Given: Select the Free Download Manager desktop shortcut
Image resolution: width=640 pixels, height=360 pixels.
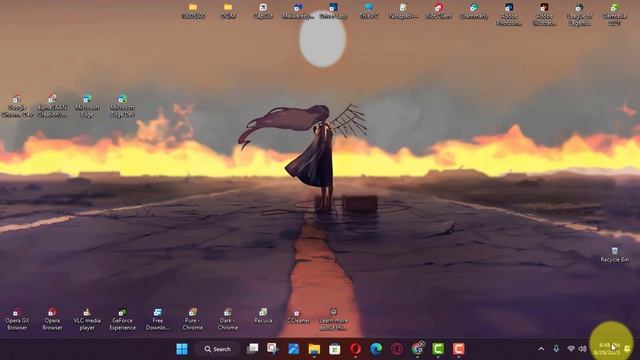Looking at the screenshot, I should (158, 319).
